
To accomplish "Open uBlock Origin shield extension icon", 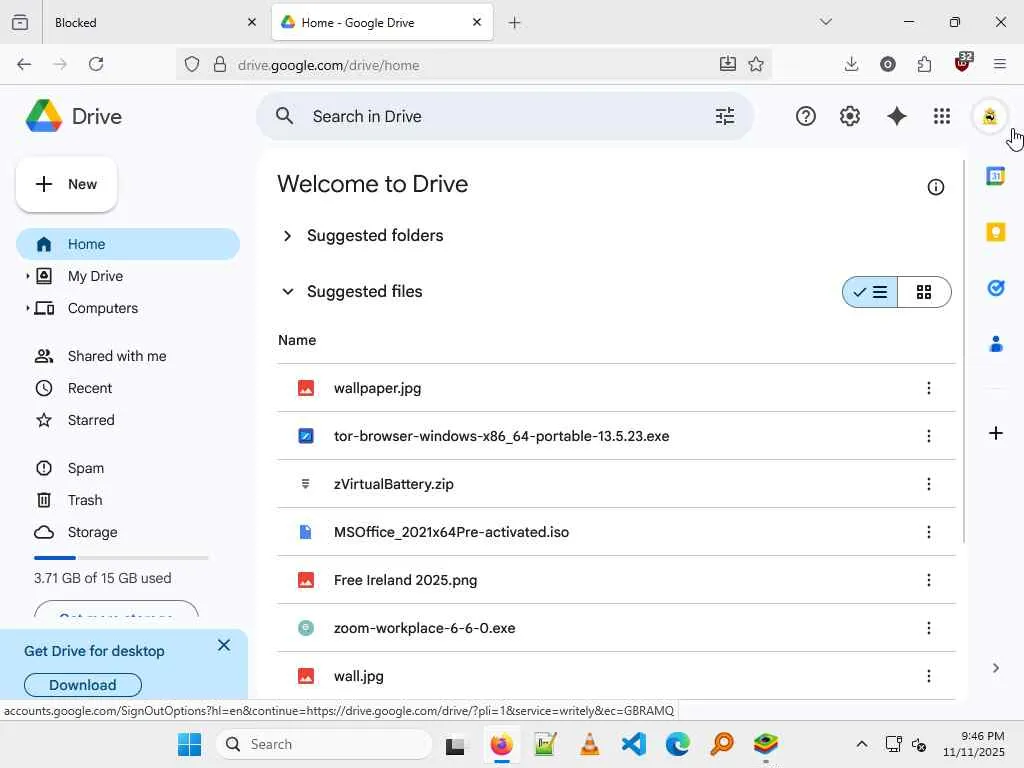I will click(x=963, y=63).
